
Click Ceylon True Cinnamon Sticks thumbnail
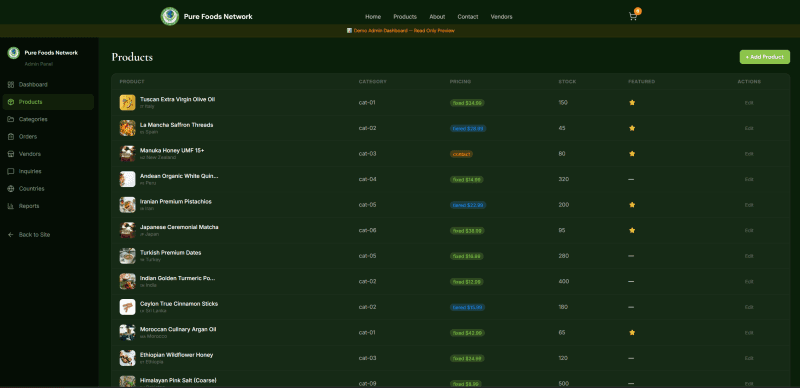pos(128,307)
